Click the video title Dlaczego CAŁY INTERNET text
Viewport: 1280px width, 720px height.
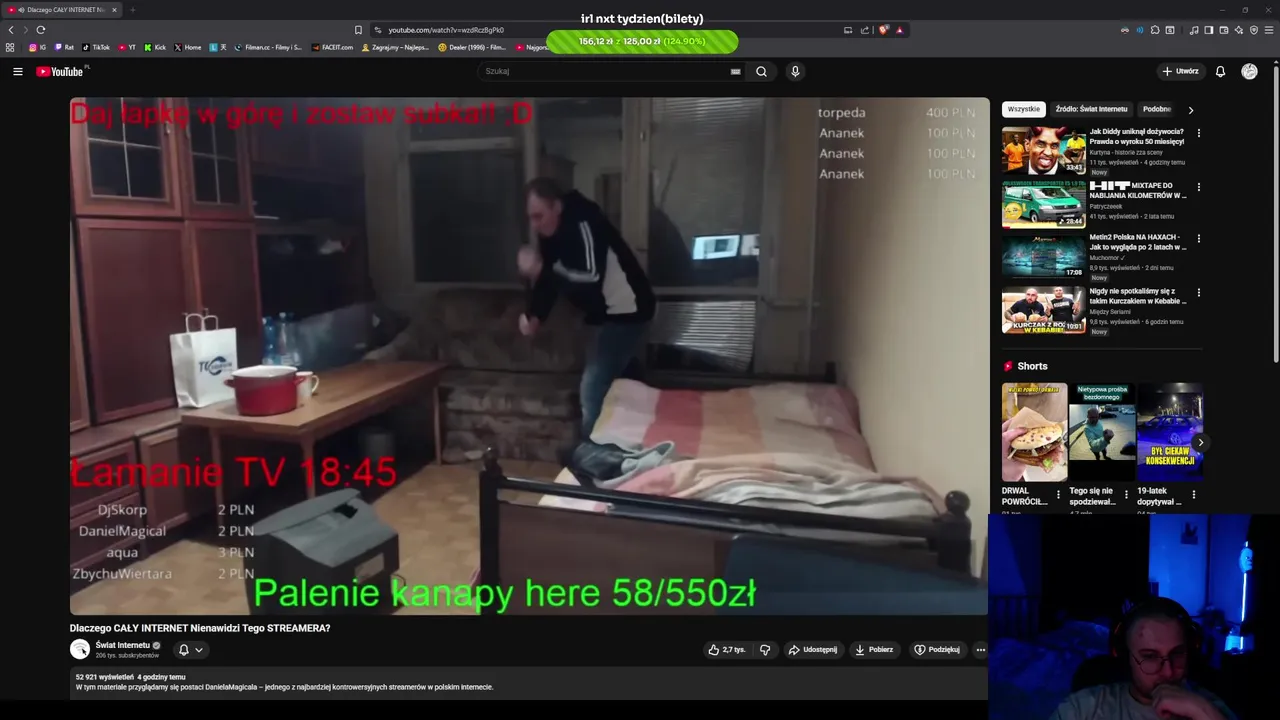[x=200, y=628]
